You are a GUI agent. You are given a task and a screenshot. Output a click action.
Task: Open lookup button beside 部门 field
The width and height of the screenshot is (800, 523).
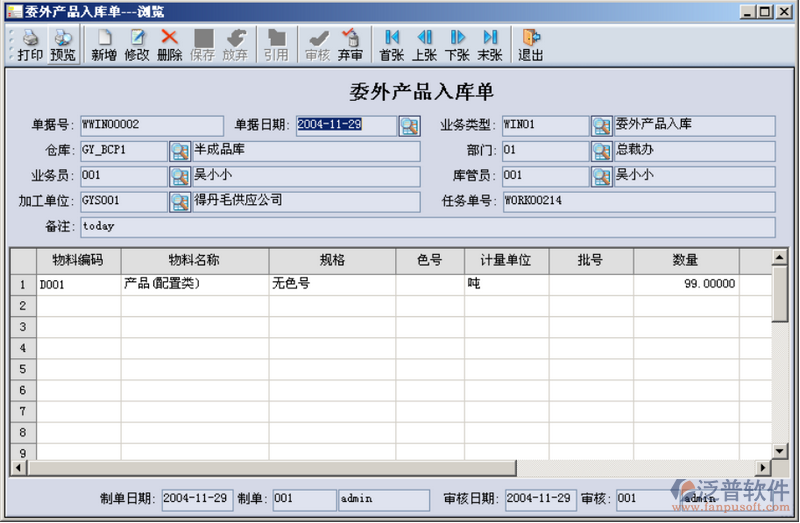[601, 151]
